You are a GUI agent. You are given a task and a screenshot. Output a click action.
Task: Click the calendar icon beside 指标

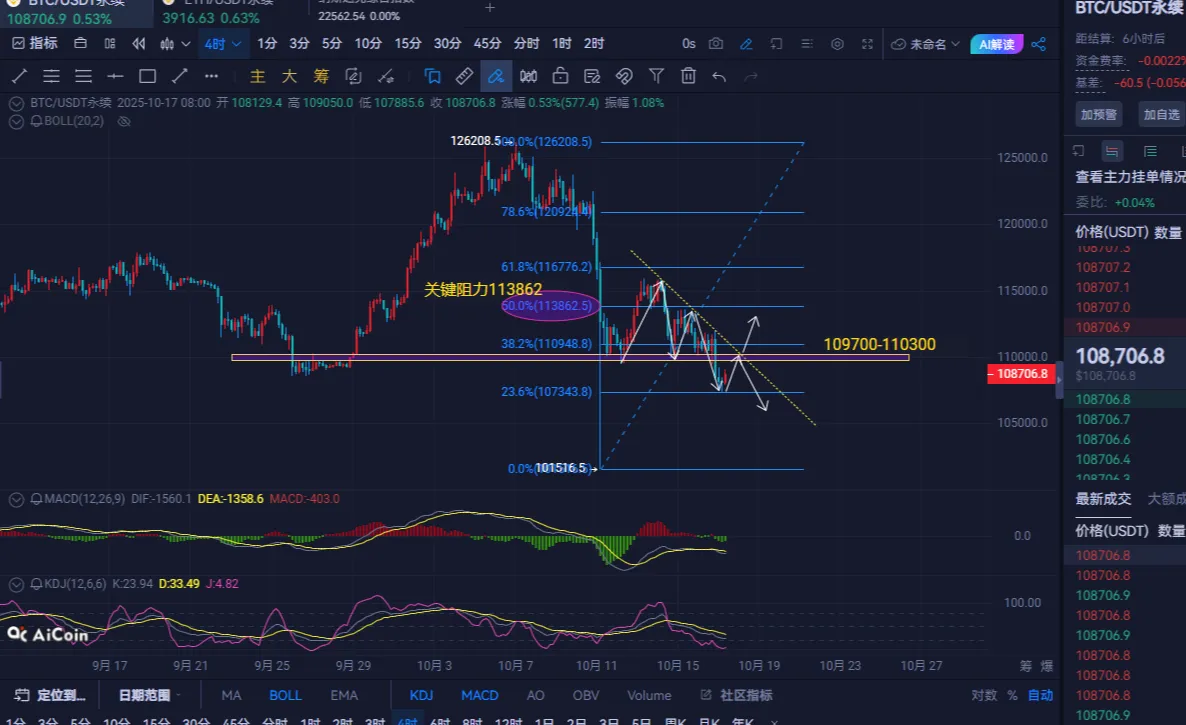(80, 44)
